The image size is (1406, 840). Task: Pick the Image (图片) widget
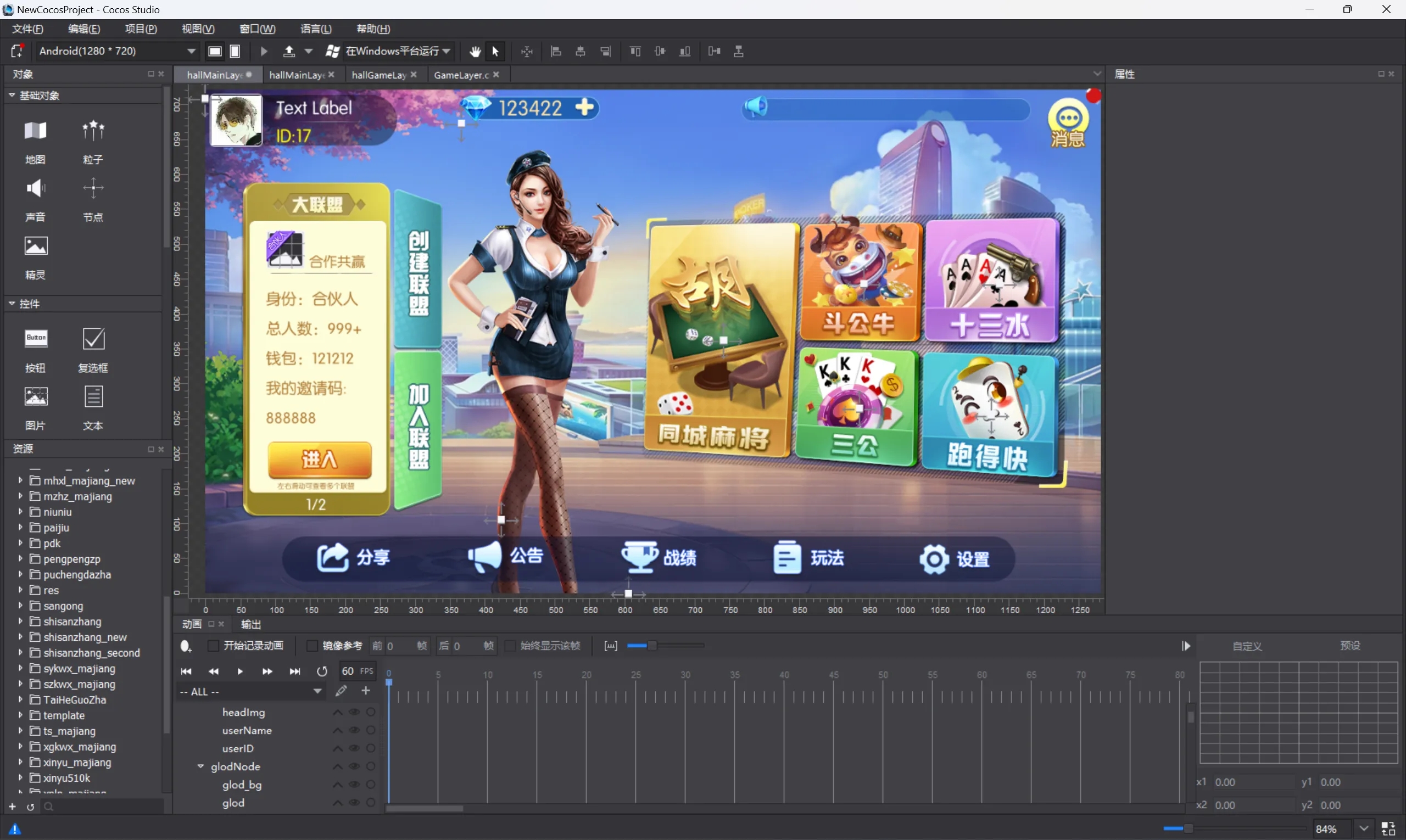35,407
